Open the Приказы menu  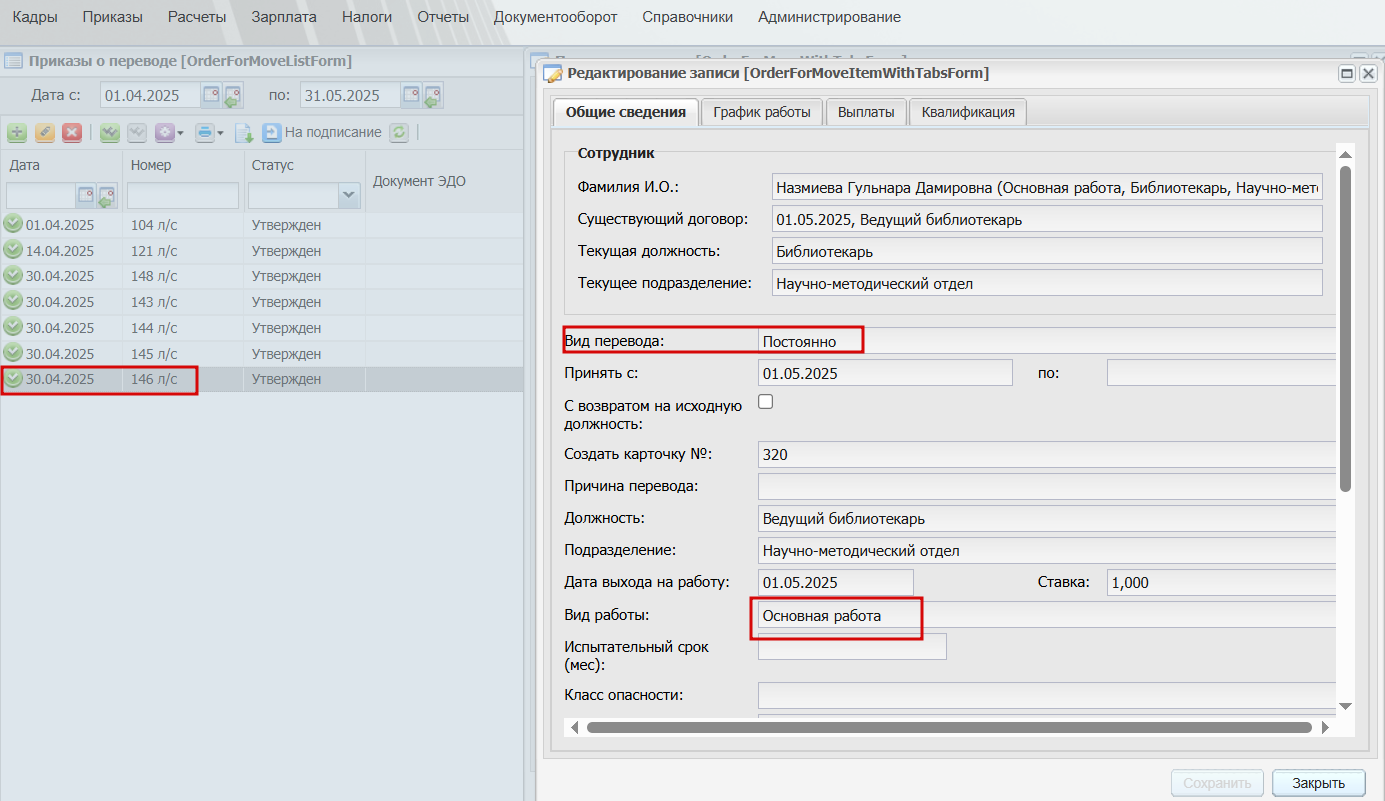coord(113,17)
